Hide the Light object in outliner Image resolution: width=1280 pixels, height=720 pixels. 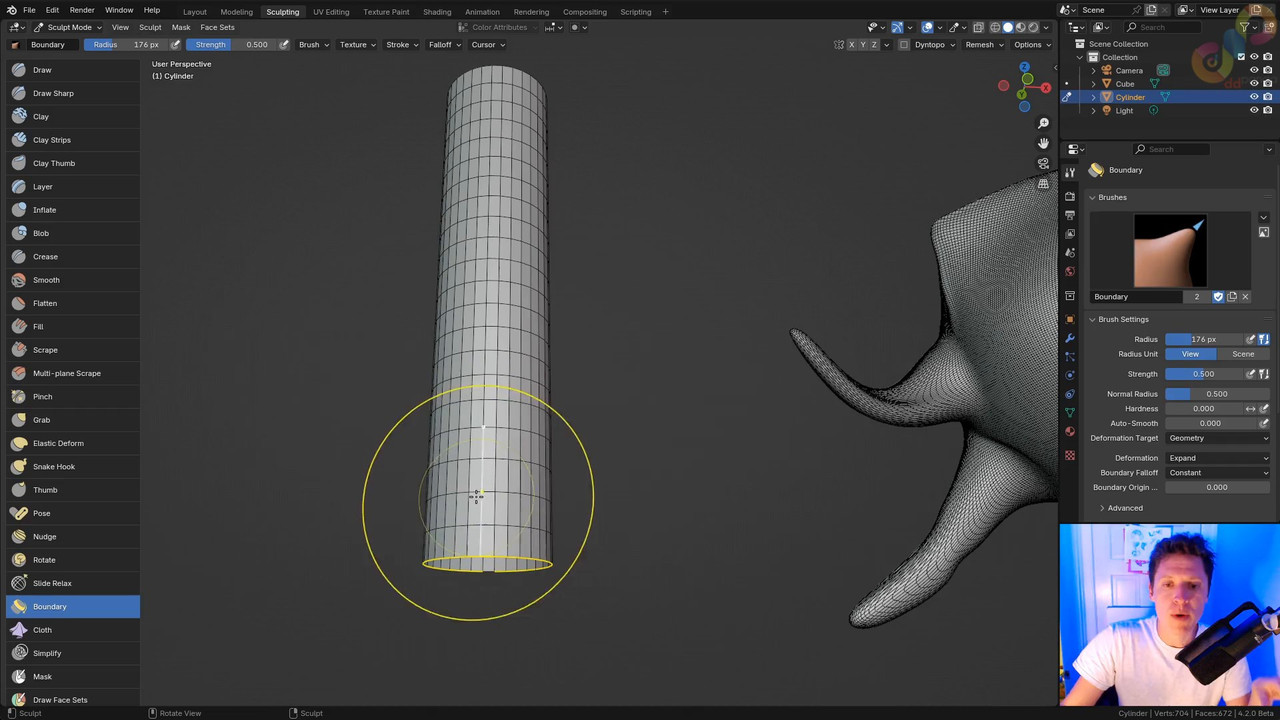tap(1254, 110)
